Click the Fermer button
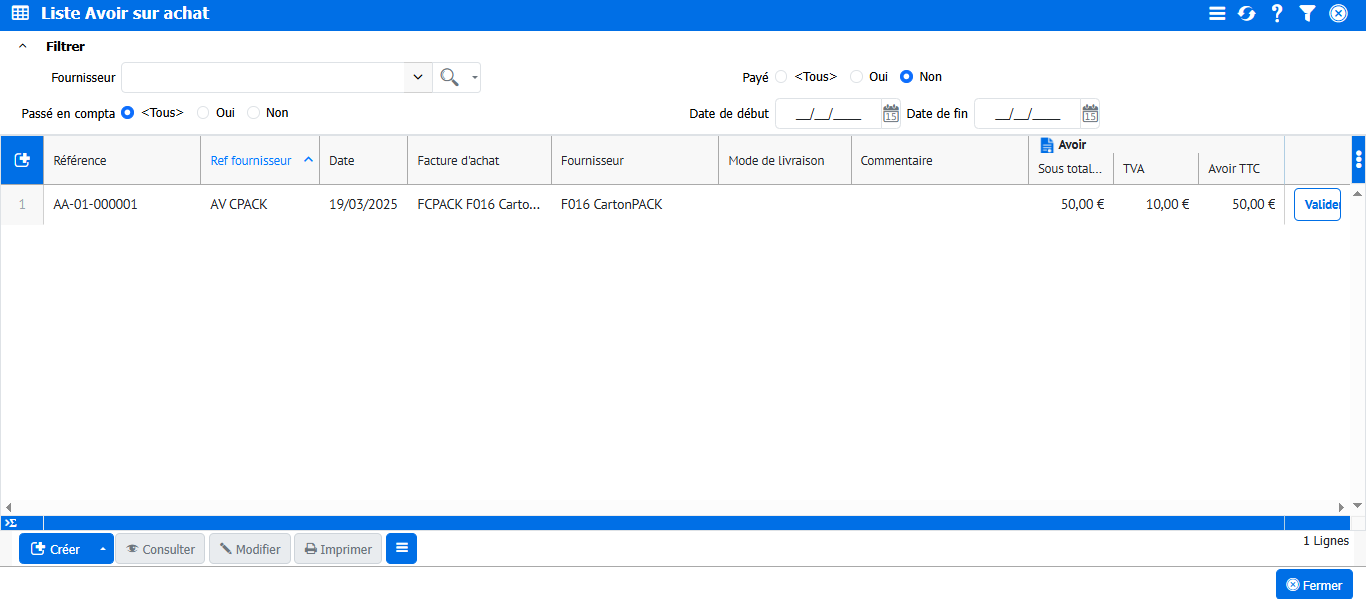 click(1314, 585)
